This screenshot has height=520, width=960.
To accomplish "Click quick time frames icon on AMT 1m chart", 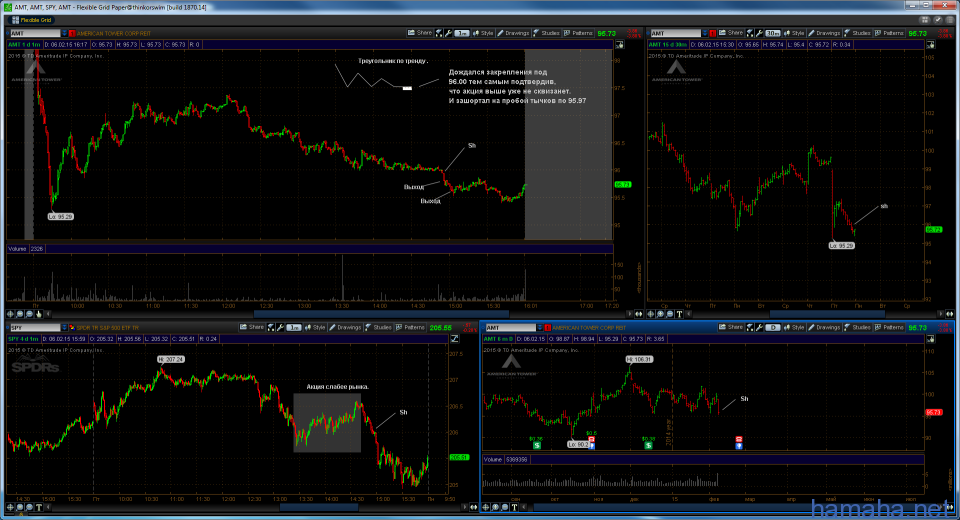I will (439, 33).
